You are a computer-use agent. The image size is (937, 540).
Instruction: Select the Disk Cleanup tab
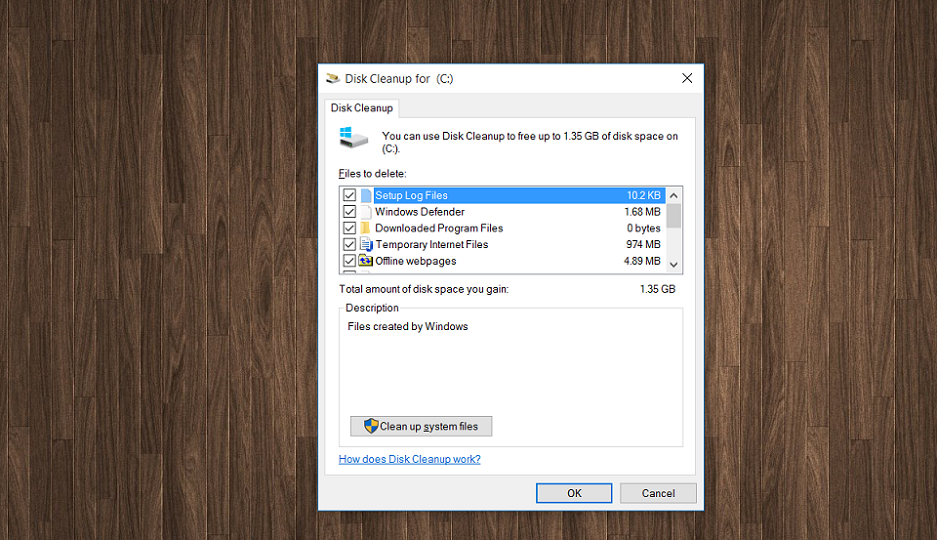[362, 108]
